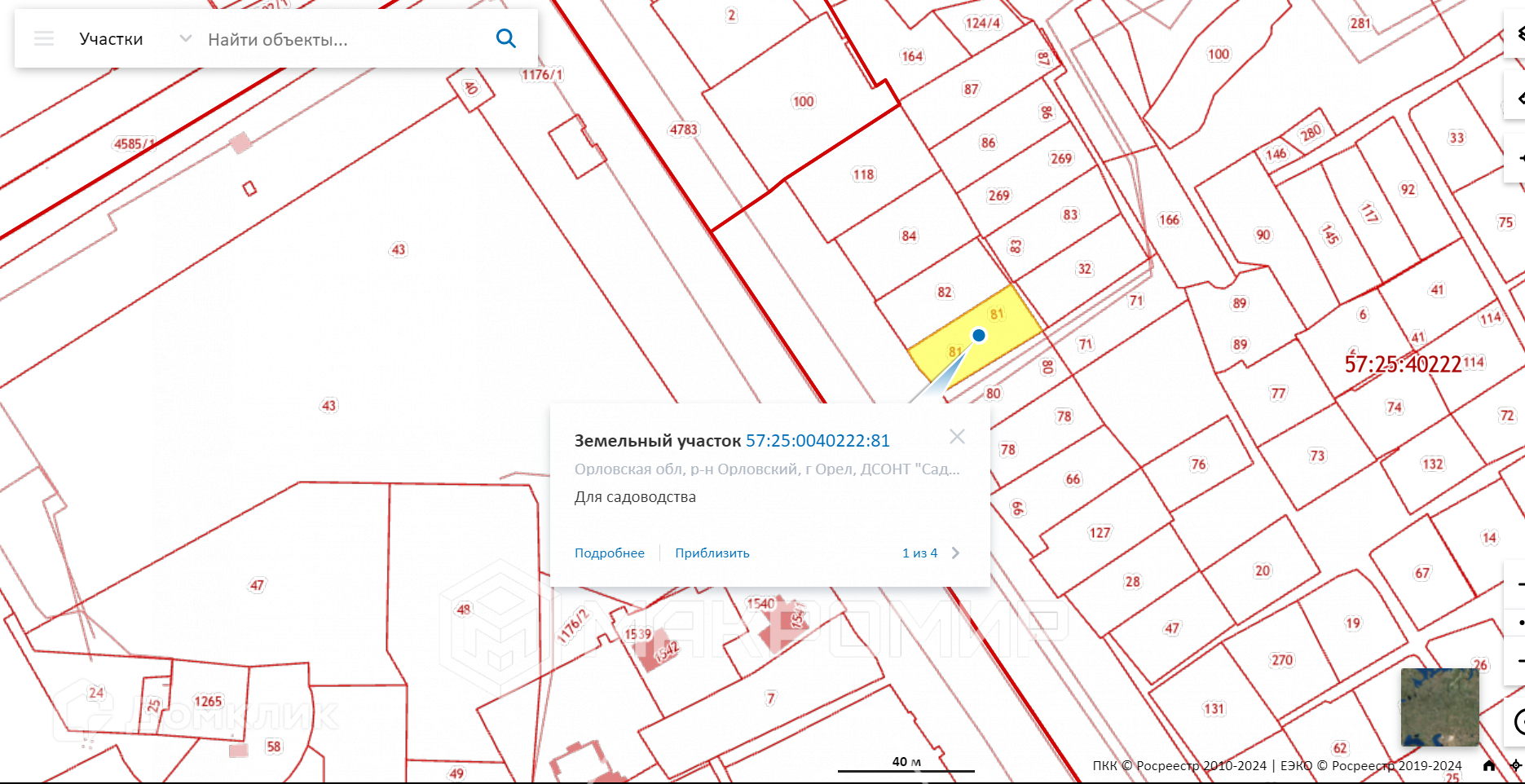Select the parcel labeled 1176/1

(x=542, y=75)
